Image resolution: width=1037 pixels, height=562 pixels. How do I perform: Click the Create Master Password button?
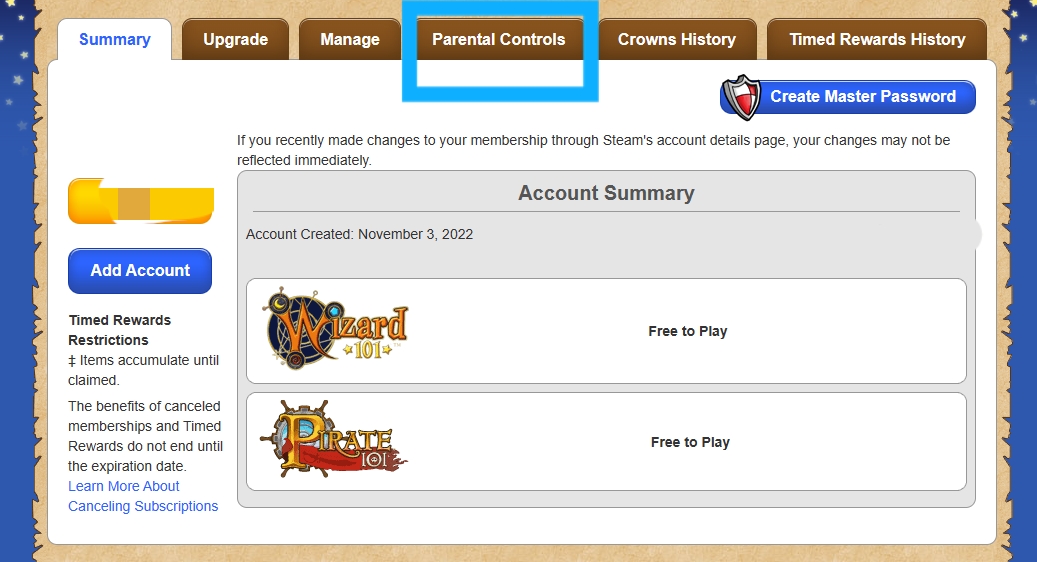848,97
